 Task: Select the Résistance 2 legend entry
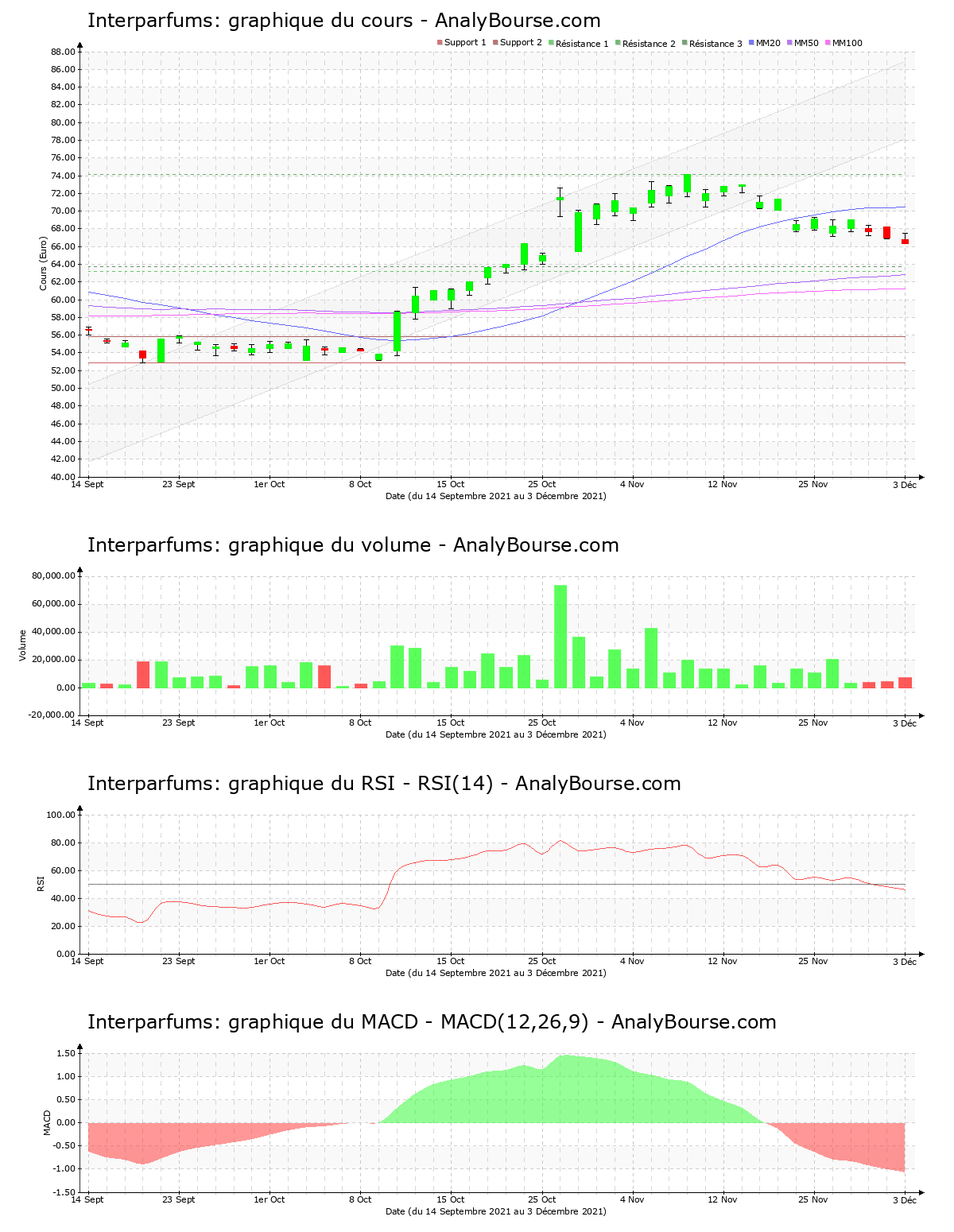pos(646,43)
